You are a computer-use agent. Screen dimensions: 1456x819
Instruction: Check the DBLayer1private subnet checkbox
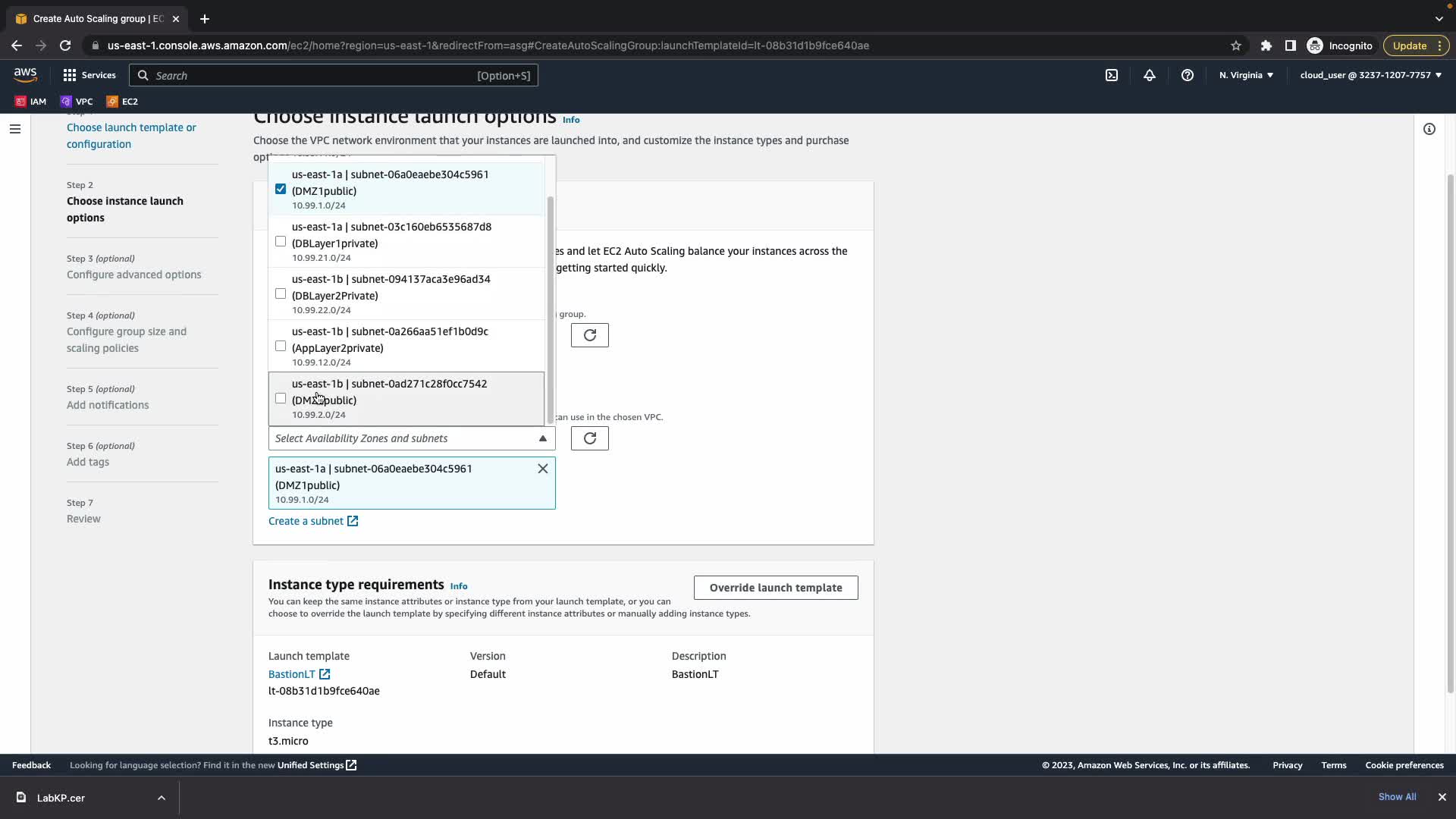281,241
